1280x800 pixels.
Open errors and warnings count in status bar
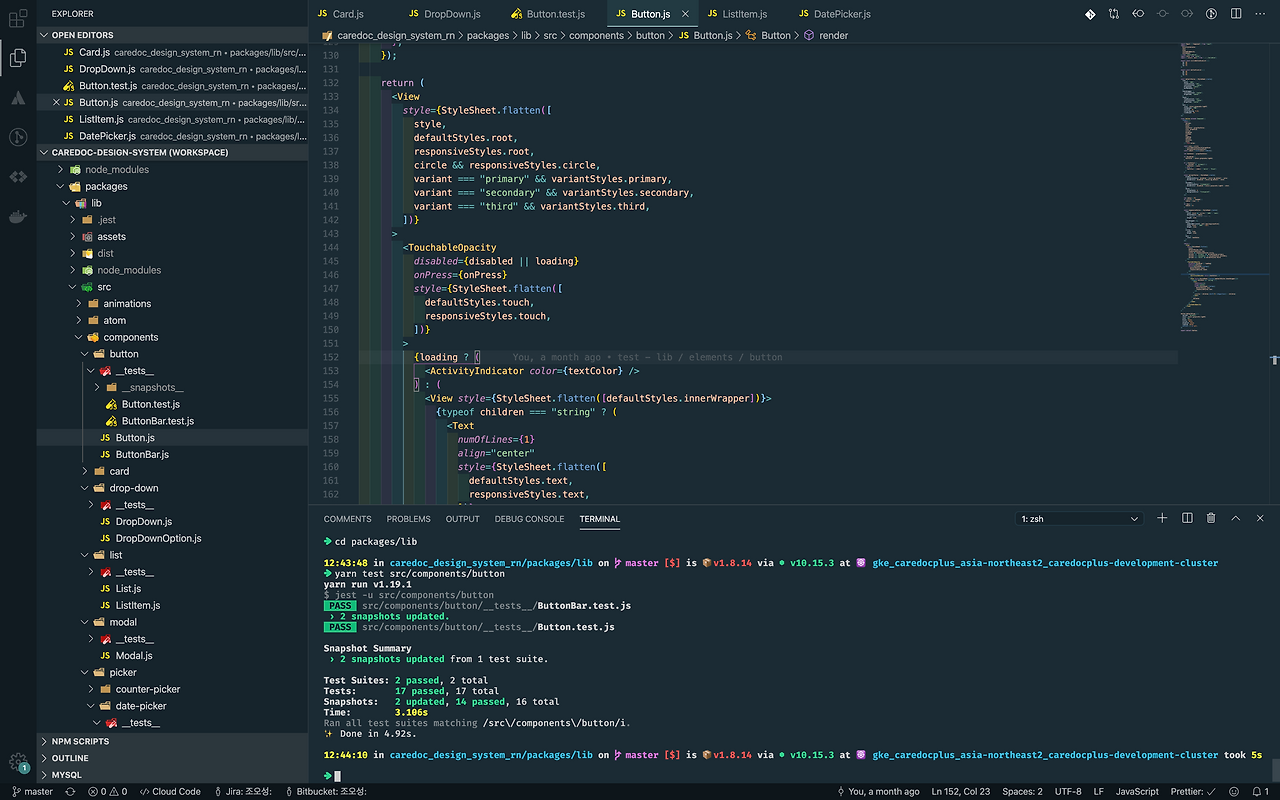(107, 791)
